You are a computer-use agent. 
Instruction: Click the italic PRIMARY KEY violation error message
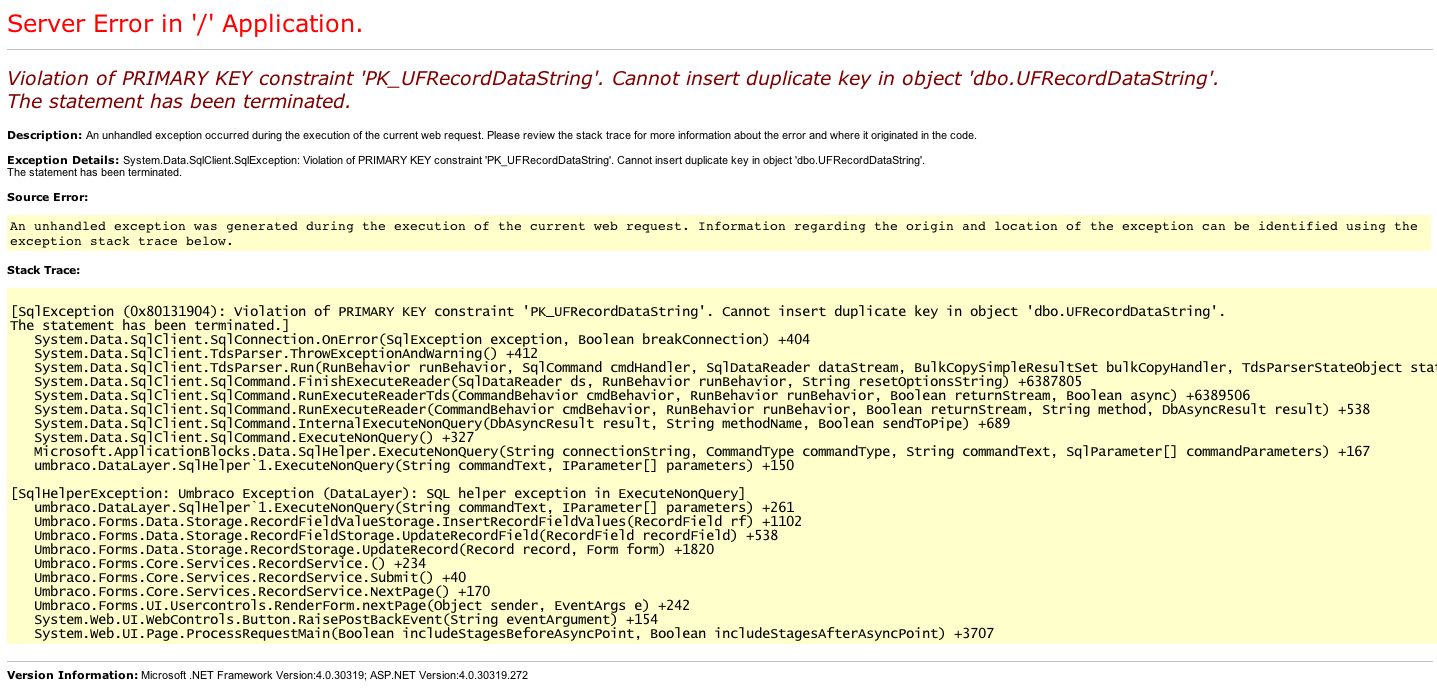click(x=612, y=79)
